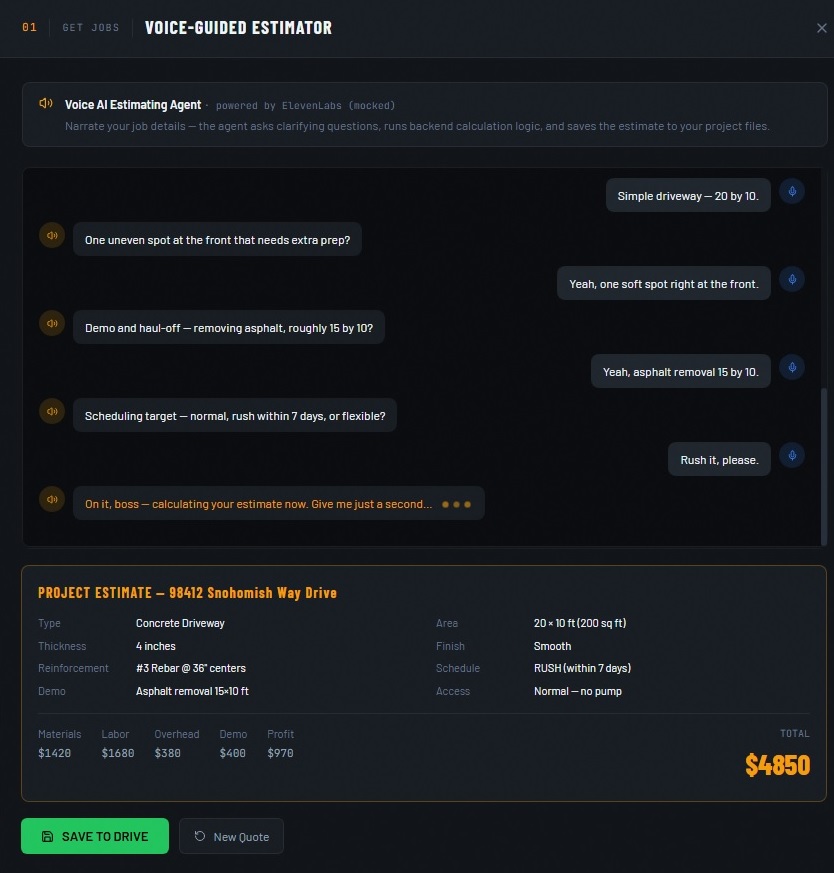The height and width of the screenshot is (873, 834).
Task: Click the RUSH (within 7 days) schedule value
Action: [x=582, y=668]
